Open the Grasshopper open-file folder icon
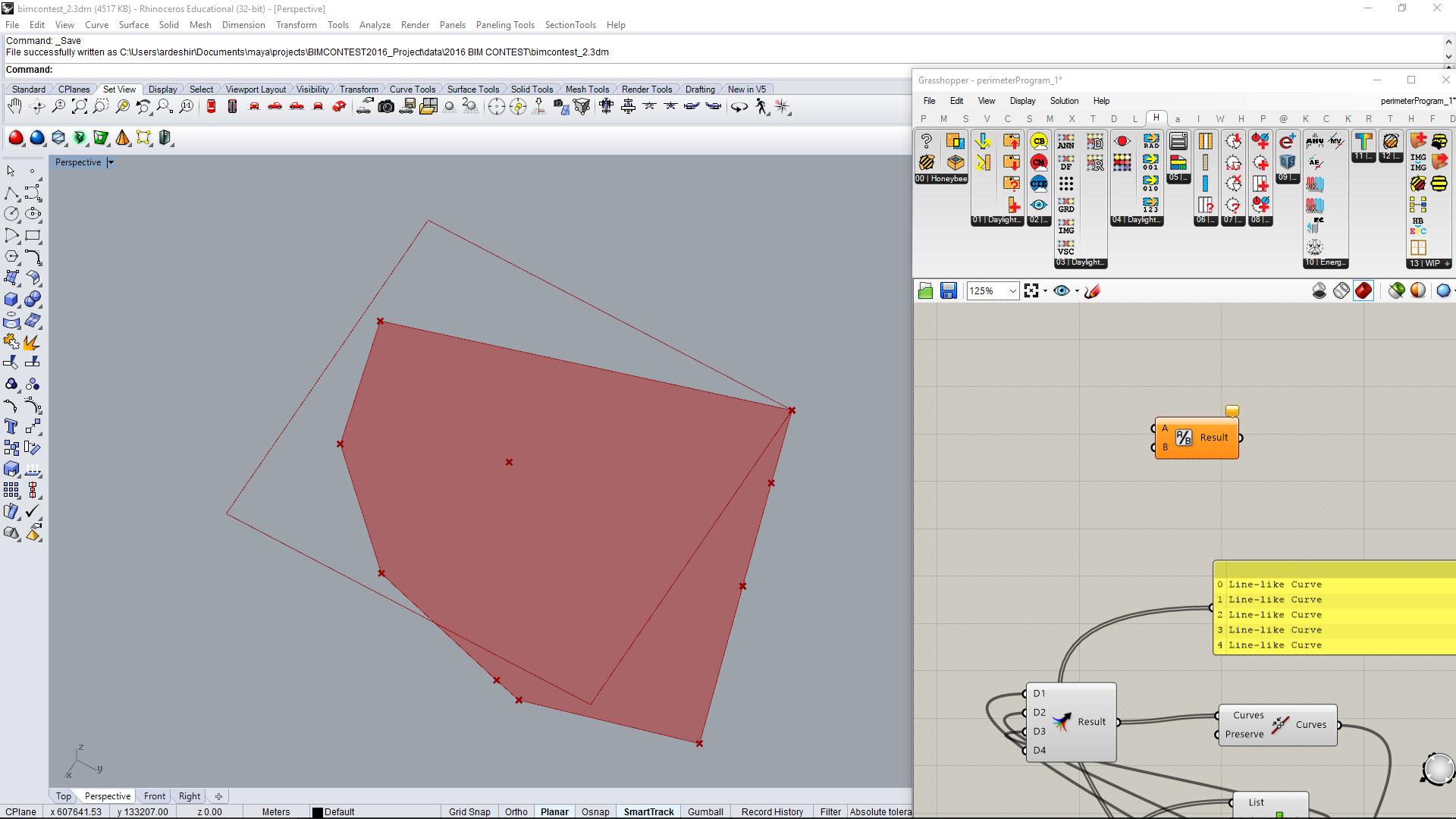1456x819 pixels. coord(925,291)
